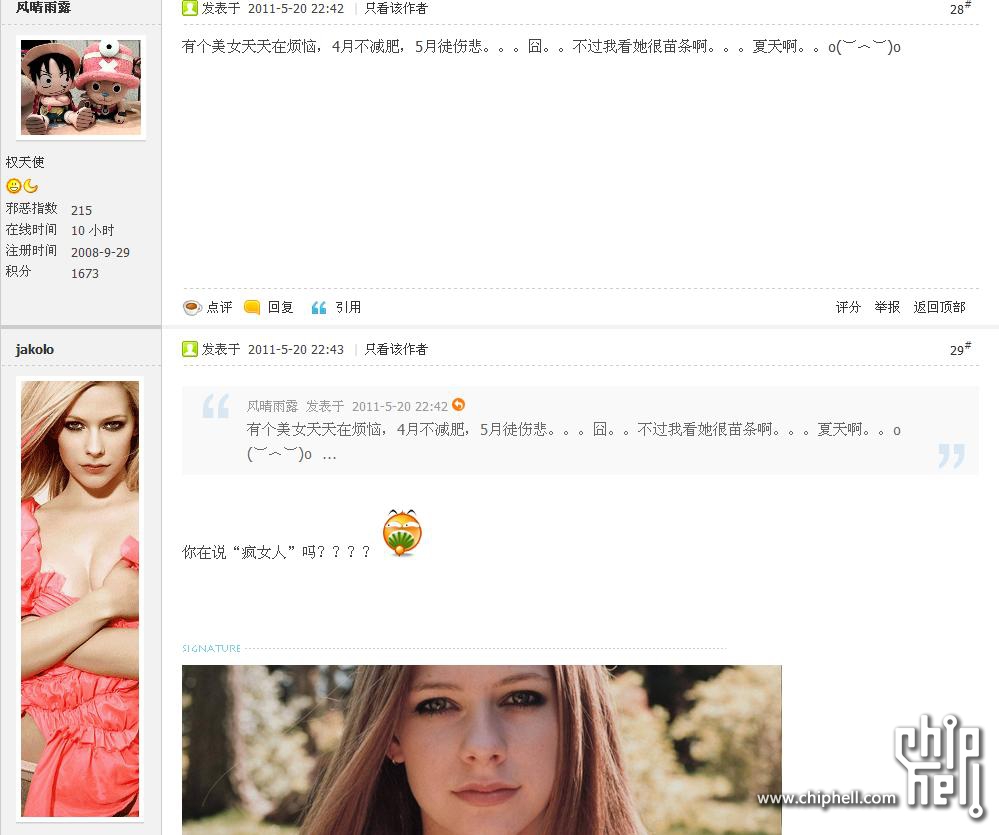
Task: Click 注册时间 value 2008-9-29
Action: [100, 252]
